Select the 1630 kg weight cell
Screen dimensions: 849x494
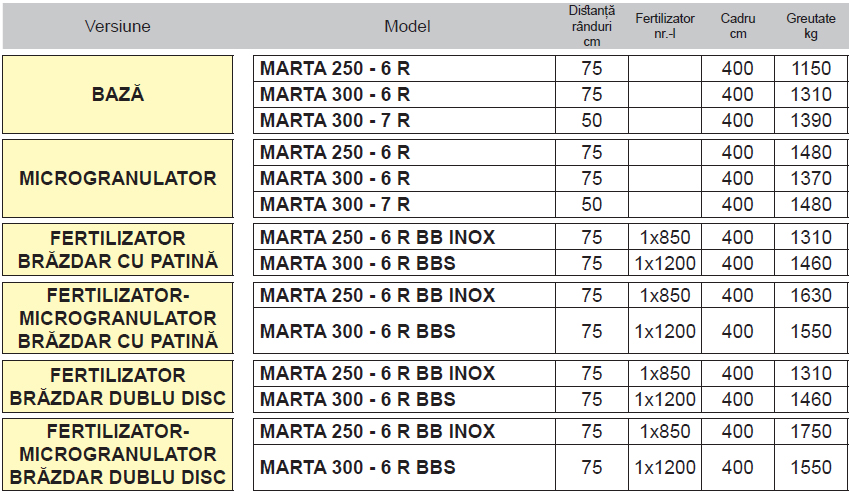pos(810,296)
